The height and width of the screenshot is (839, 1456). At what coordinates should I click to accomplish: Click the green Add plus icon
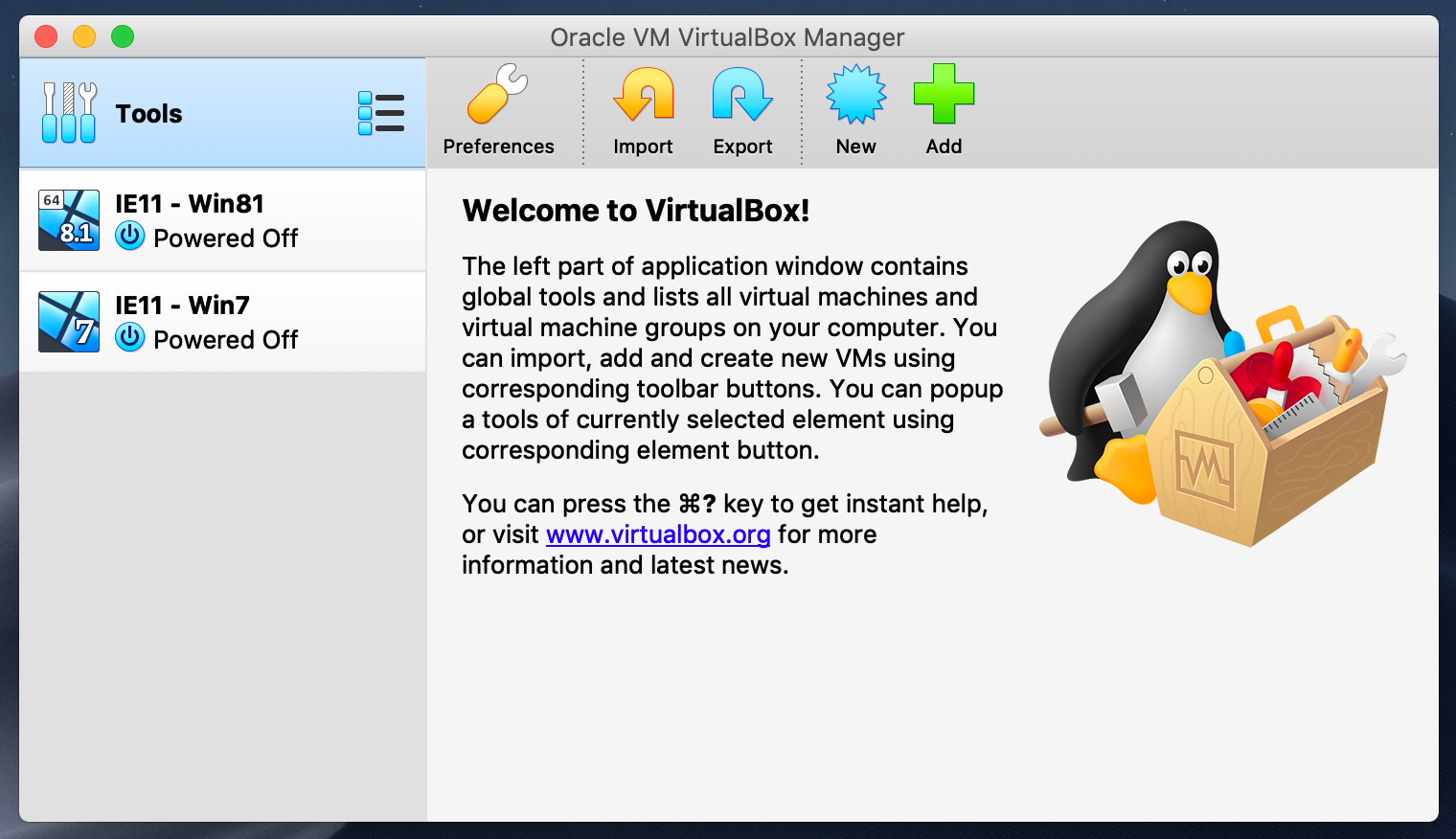point(944,94)
